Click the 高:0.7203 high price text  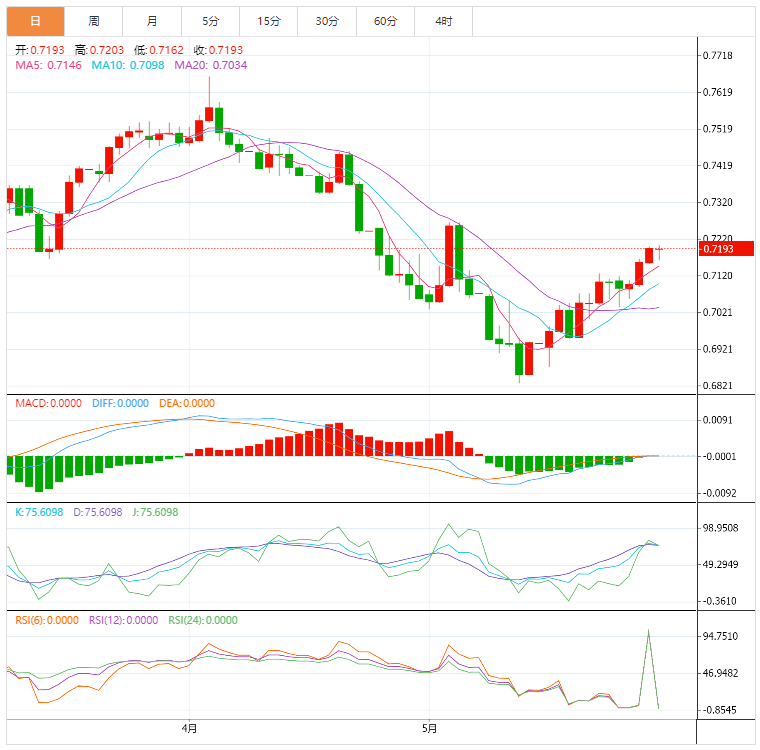pos(99,50)
